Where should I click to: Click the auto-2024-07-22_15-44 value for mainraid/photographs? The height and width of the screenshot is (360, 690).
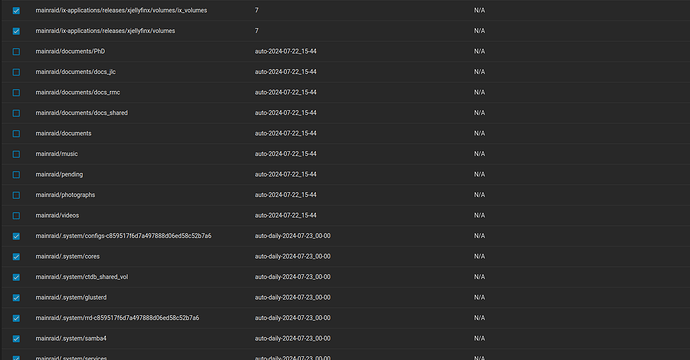click(286, 195)
